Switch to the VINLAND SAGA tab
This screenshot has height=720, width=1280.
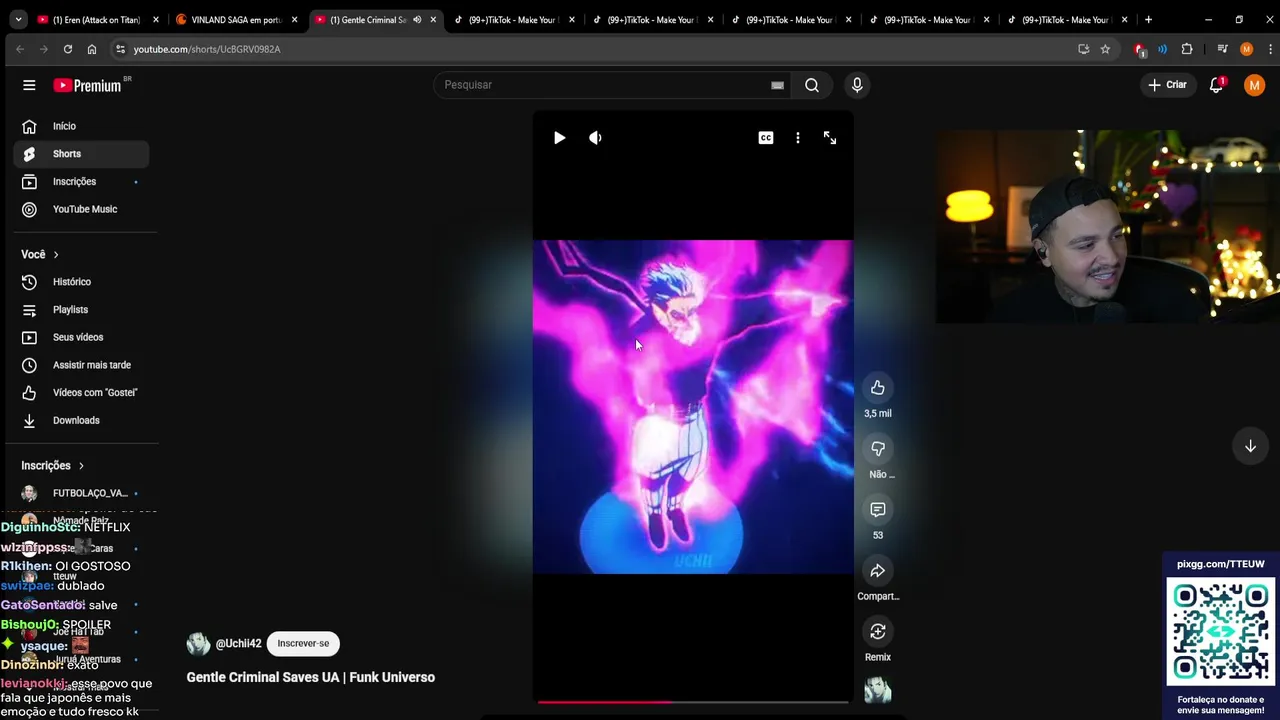236,20
